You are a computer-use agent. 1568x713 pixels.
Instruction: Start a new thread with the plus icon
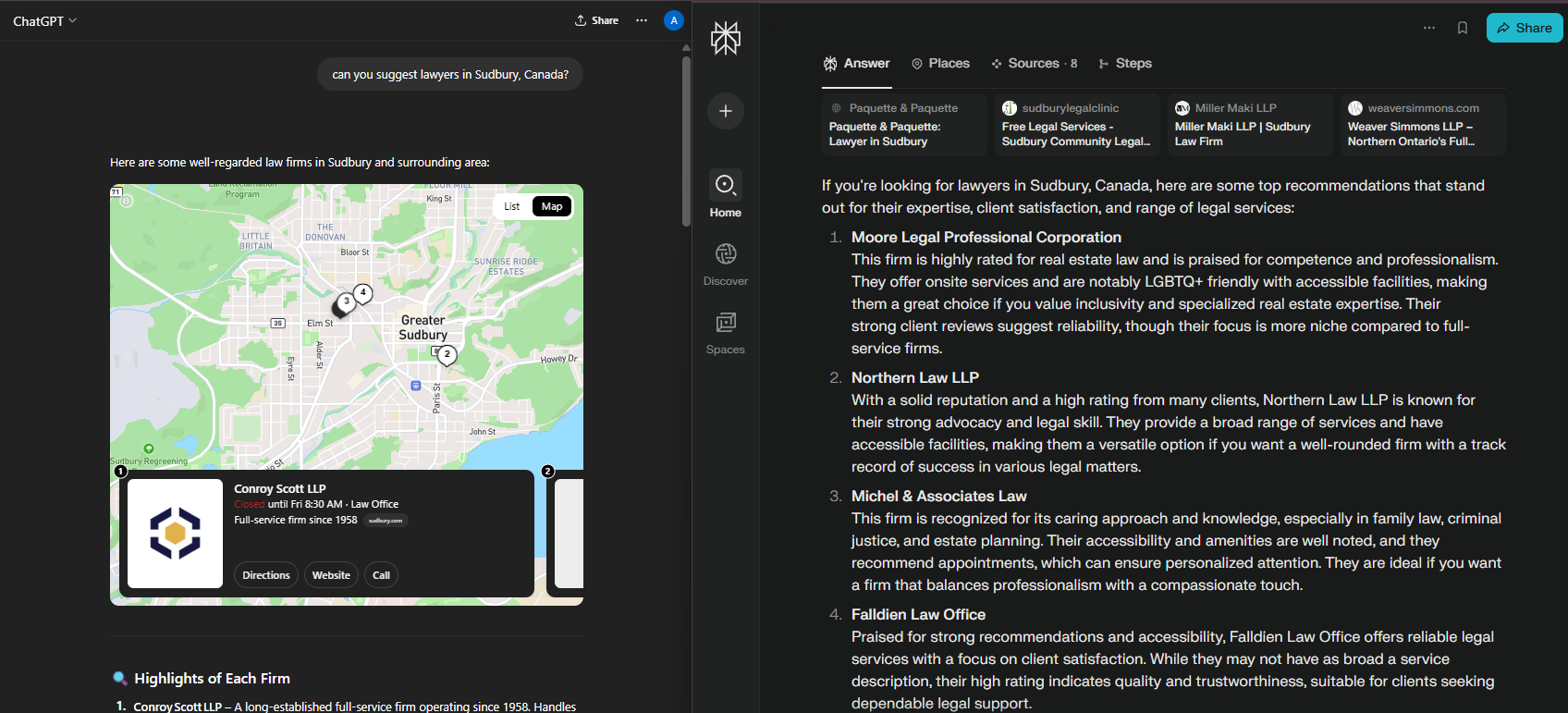click(726, 111)
